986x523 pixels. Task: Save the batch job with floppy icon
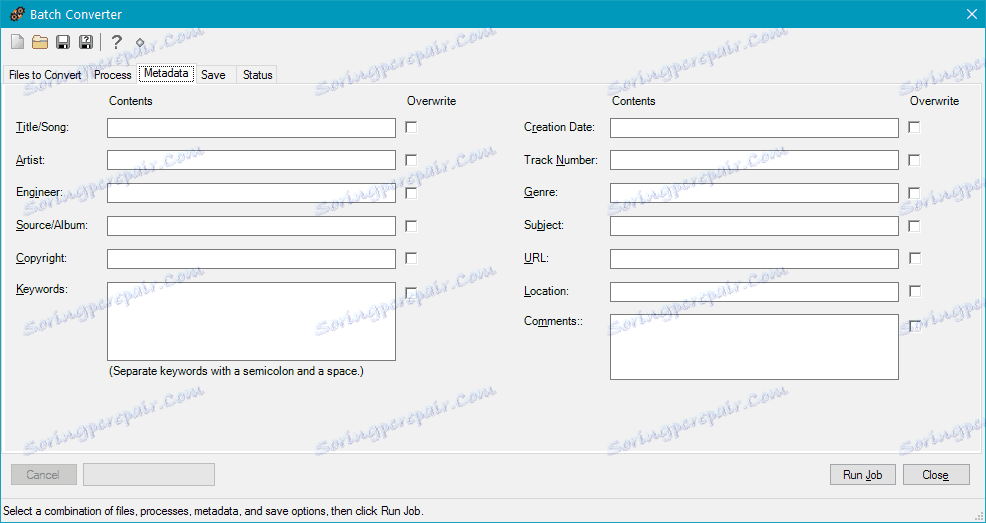pyautogui.click(x=63, y=42)
